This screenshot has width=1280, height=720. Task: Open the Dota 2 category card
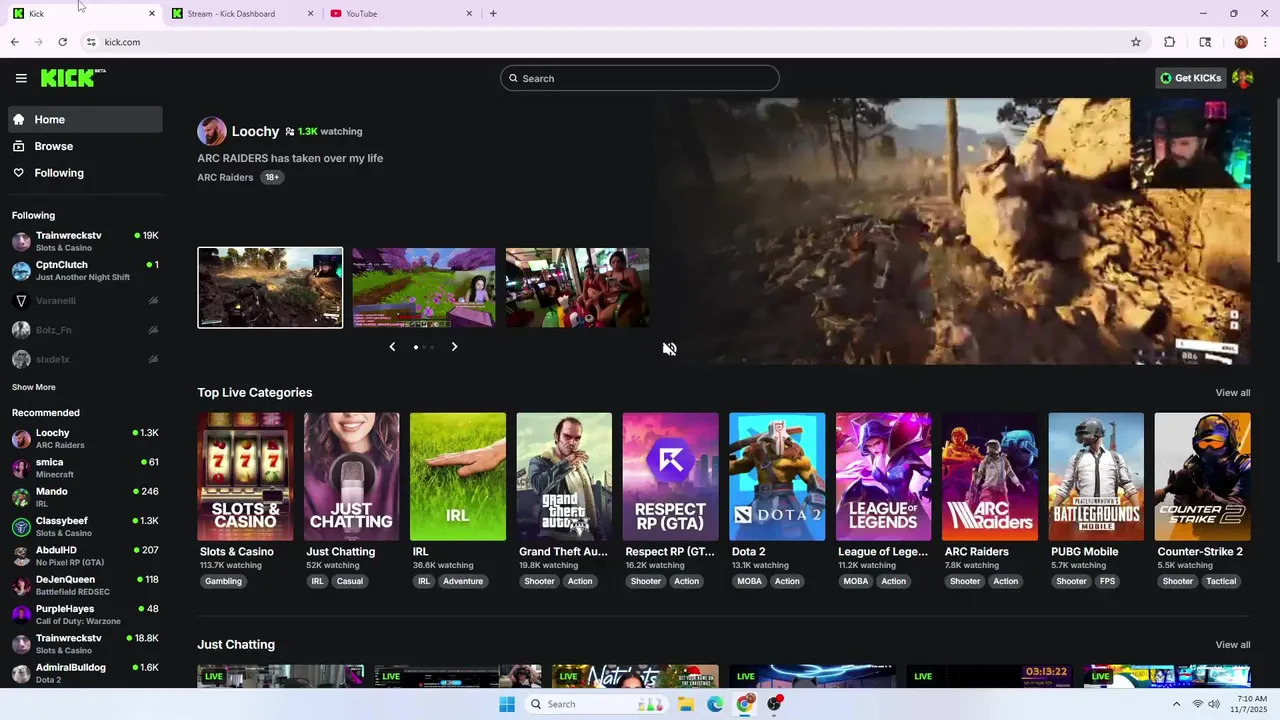click(x=777, y=477)
